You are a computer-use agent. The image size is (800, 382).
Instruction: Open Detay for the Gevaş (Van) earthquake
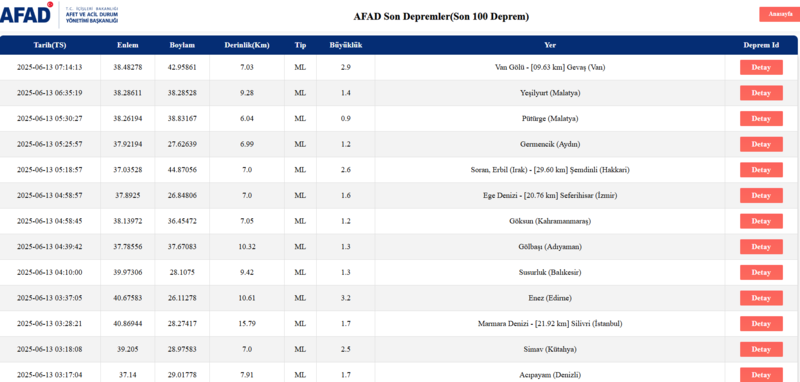coord(761,67)
